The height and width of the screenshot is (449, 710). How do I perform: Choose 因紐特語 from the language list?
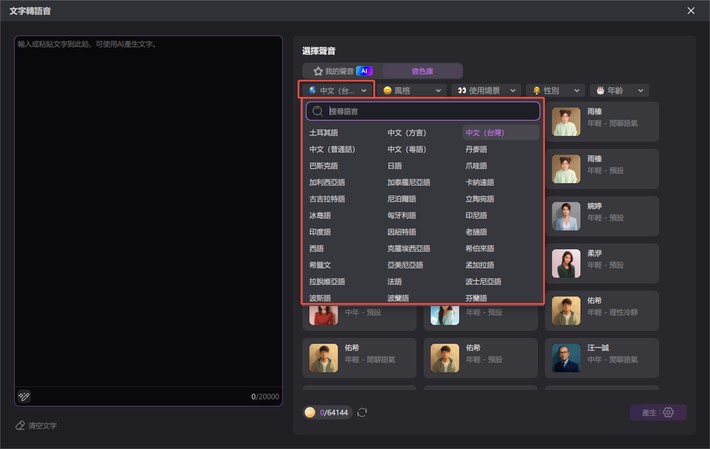click(x=401, y=232)
